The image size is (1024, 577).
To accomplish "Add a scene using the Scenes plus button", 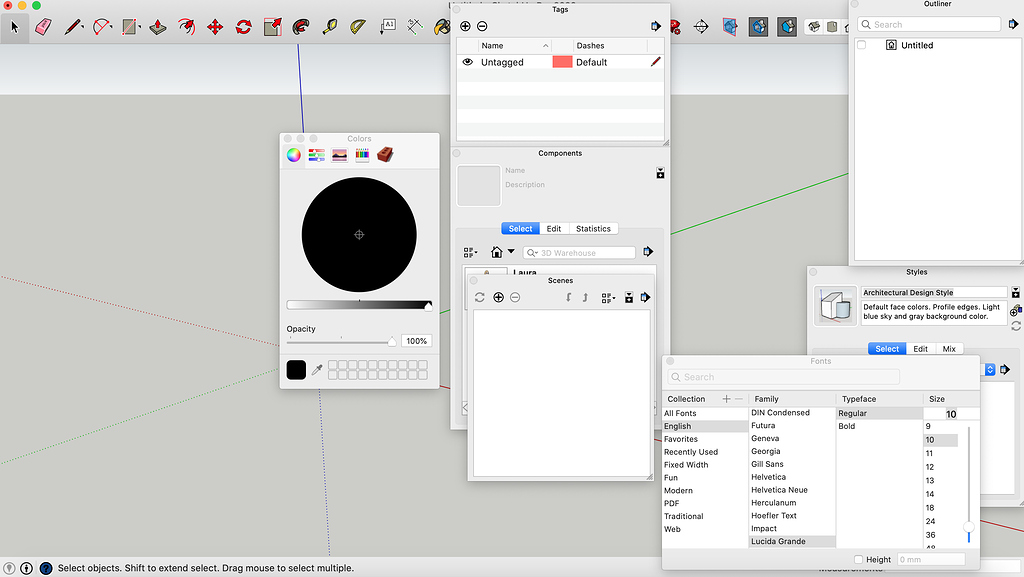I will 498,297.
